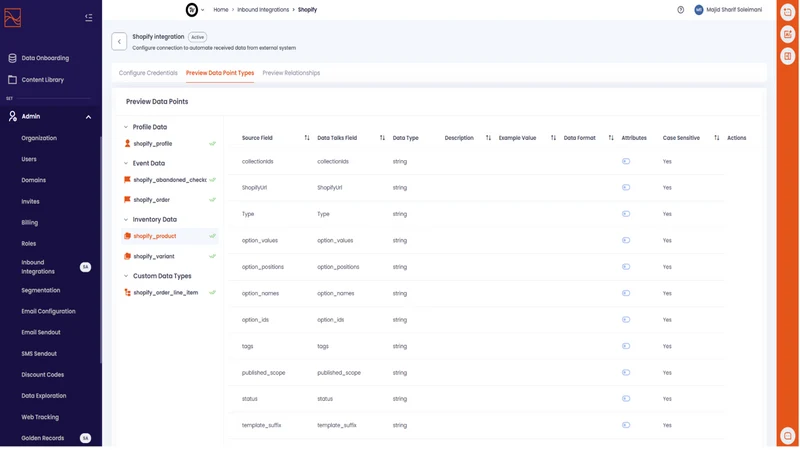Select shopify_product data point type
800x450 pixels.
pos(170,236)
